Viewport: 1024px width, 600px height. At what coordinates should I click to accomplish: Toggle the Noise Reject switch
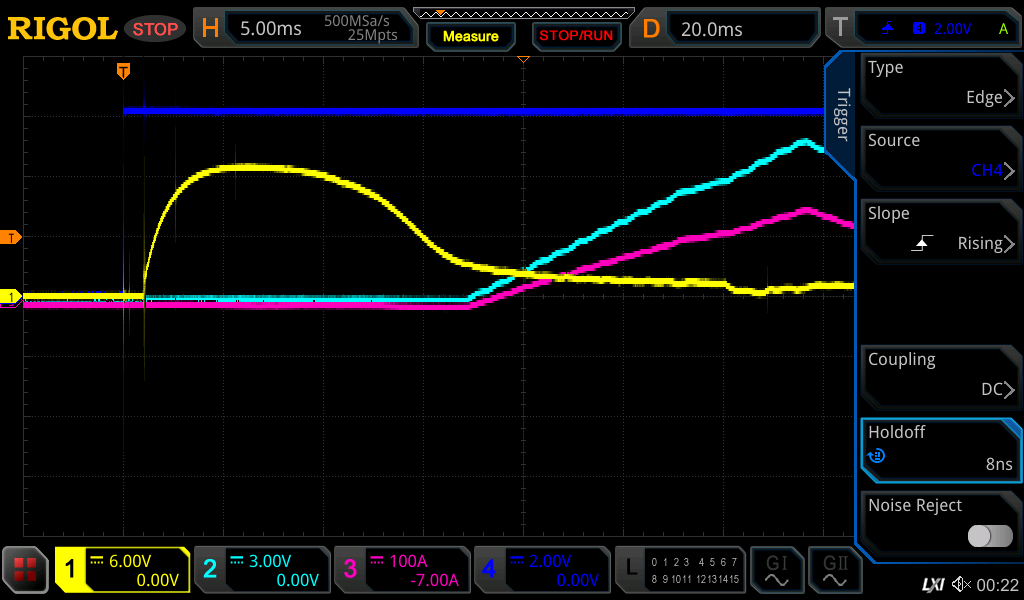pos(989,536)
